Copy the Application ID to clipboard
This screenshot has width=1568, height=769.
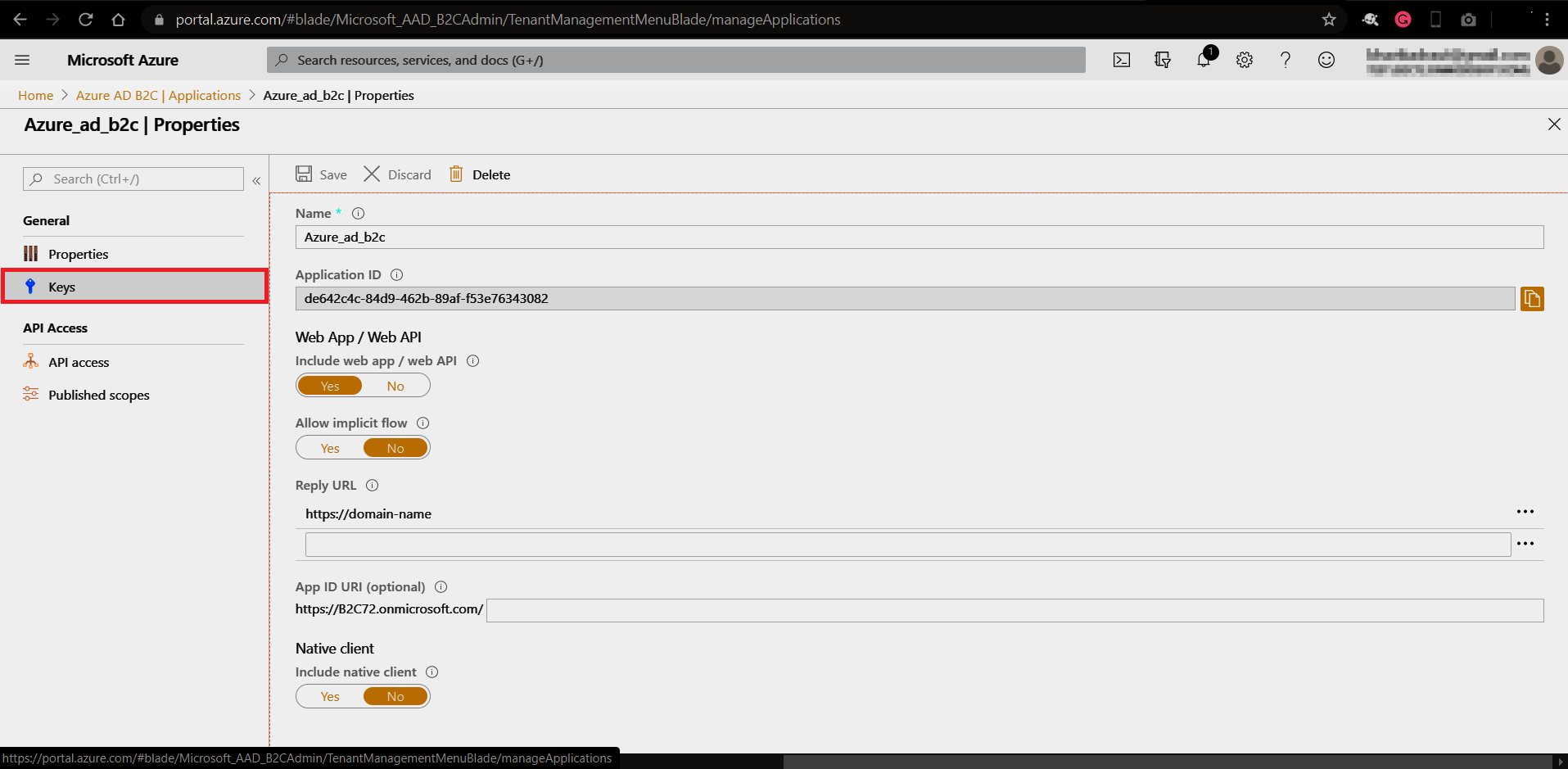click(1532, 299)
